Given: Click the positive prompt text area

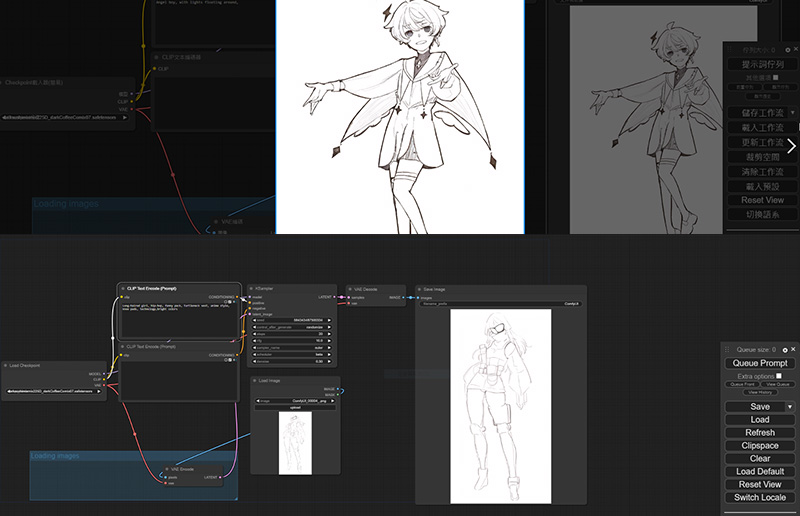Looking at the screenshot, I should 179,321.
